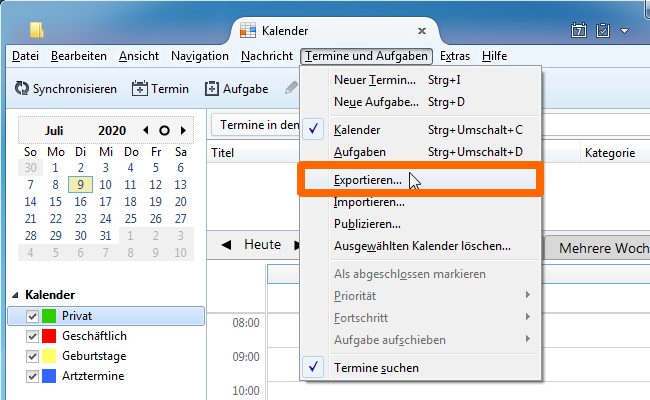Toggle the Geschäftlich calendar checkbox
The image size is (650, 400).
(x=32, y=336)
